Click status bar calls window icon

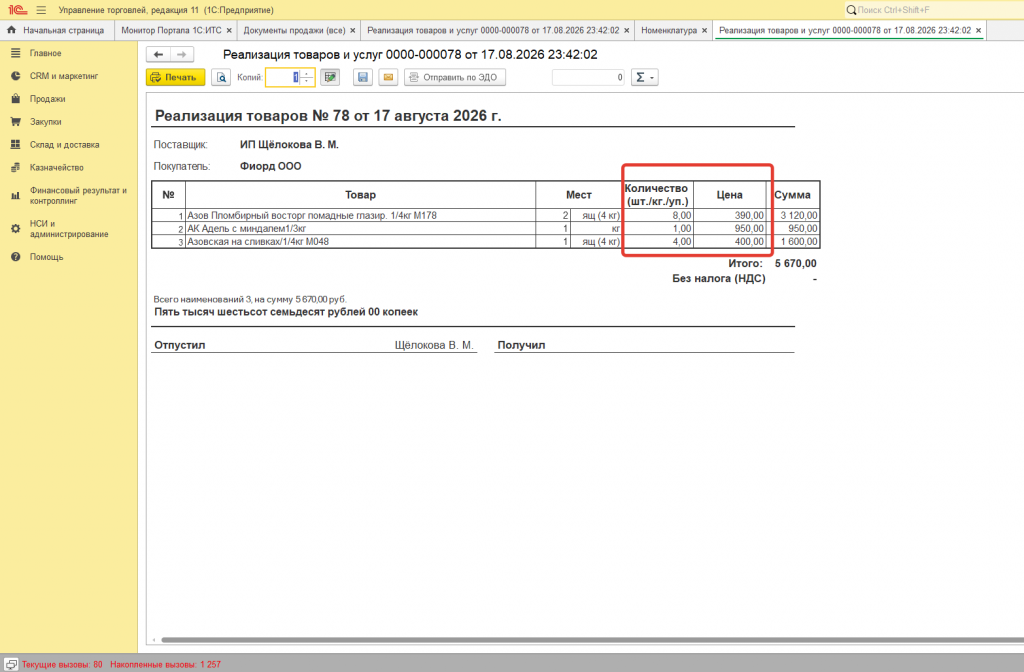[x=11, y=664]
